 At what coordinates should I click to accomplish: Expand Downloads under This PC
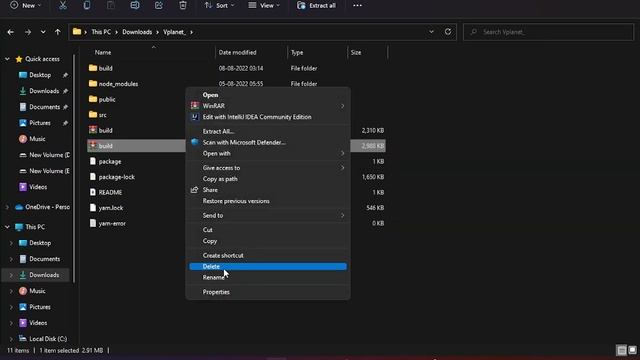click(x=11, y=275)
